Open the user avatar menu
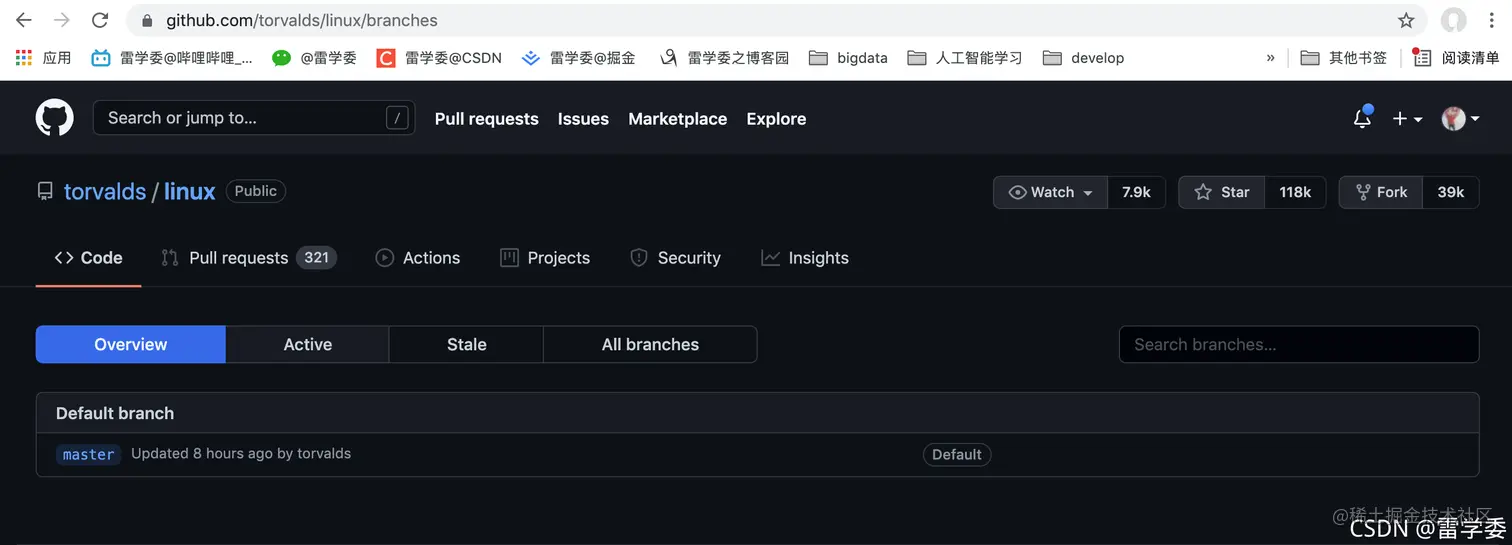Image resolution: width=1512 pixels, height=545 pixels. (x=1460, y=119)
